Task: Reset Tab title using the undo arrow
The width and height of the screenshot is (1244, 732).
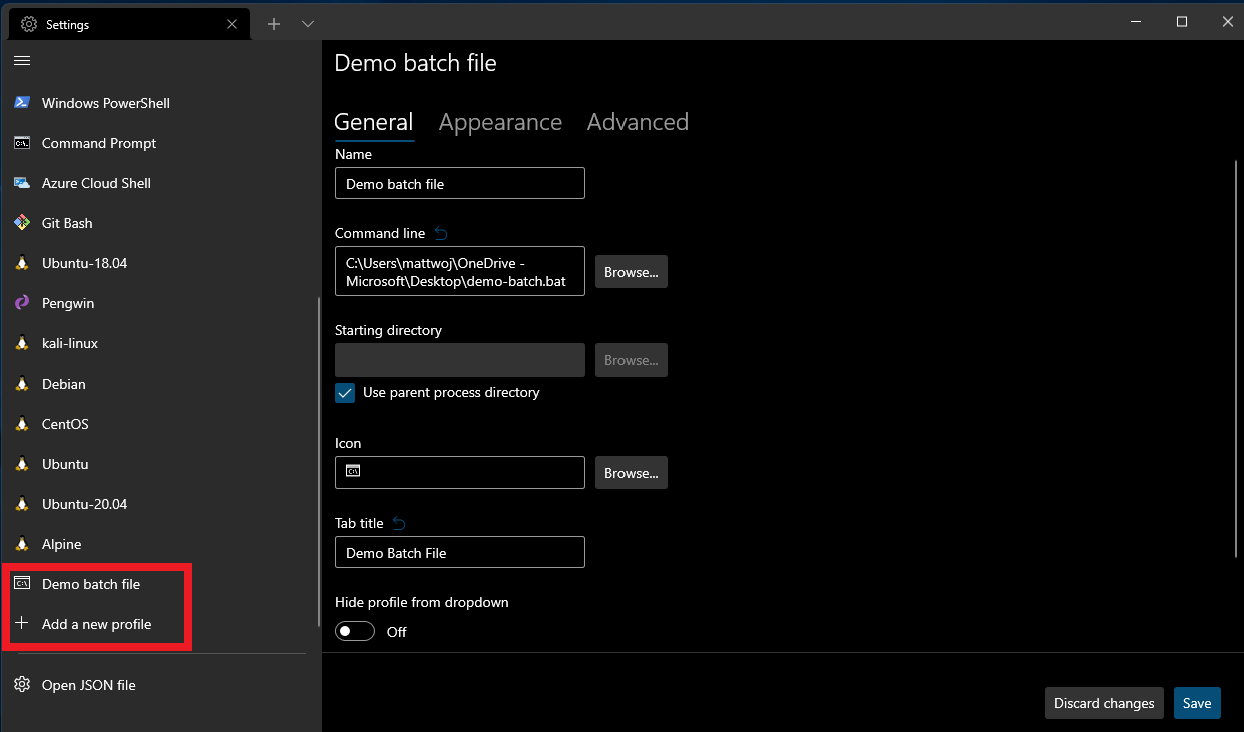Action: pos(398,521)
